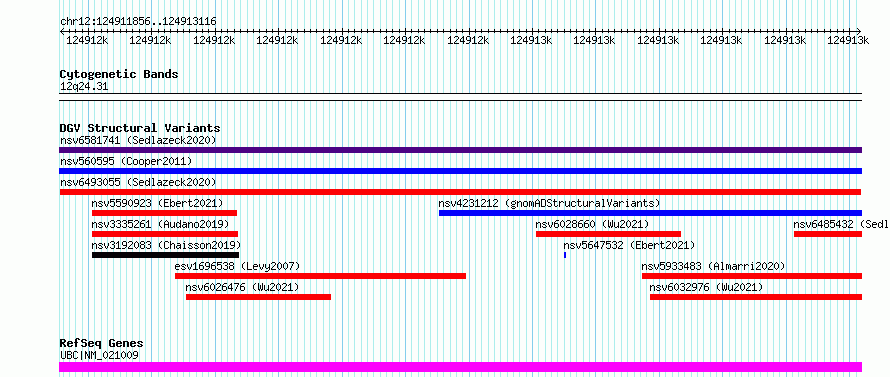890x377 pixels.
Task: Select the red nsv3335261 variant bar
Action: (165, 234)
